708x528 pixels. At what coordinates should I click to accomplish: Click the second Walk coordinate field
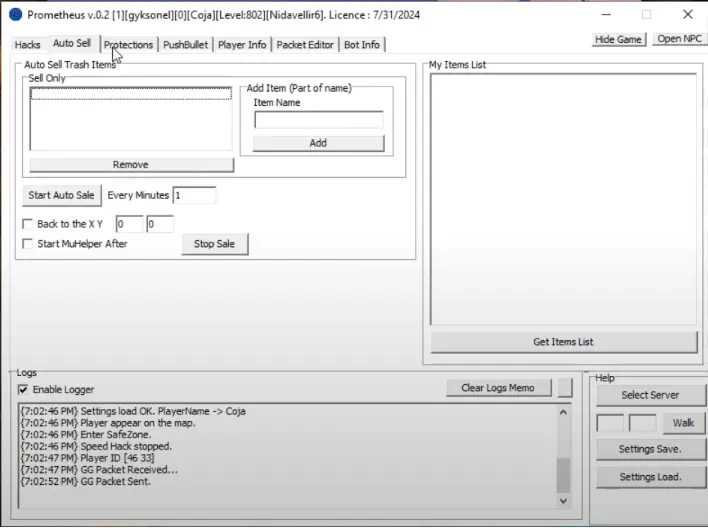(643, 423)
